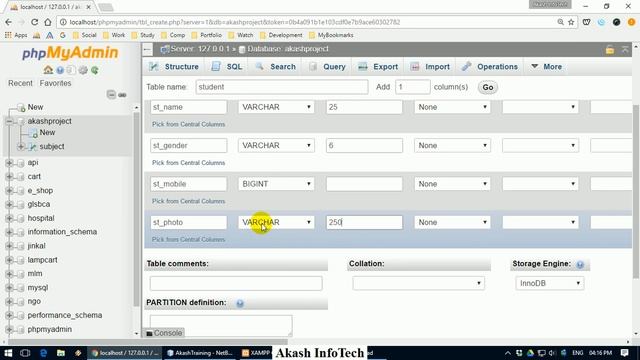640x360 pixels.
Task: Click the left arrow collapse button beside Server breadcrumb
Action: point(147,49)
